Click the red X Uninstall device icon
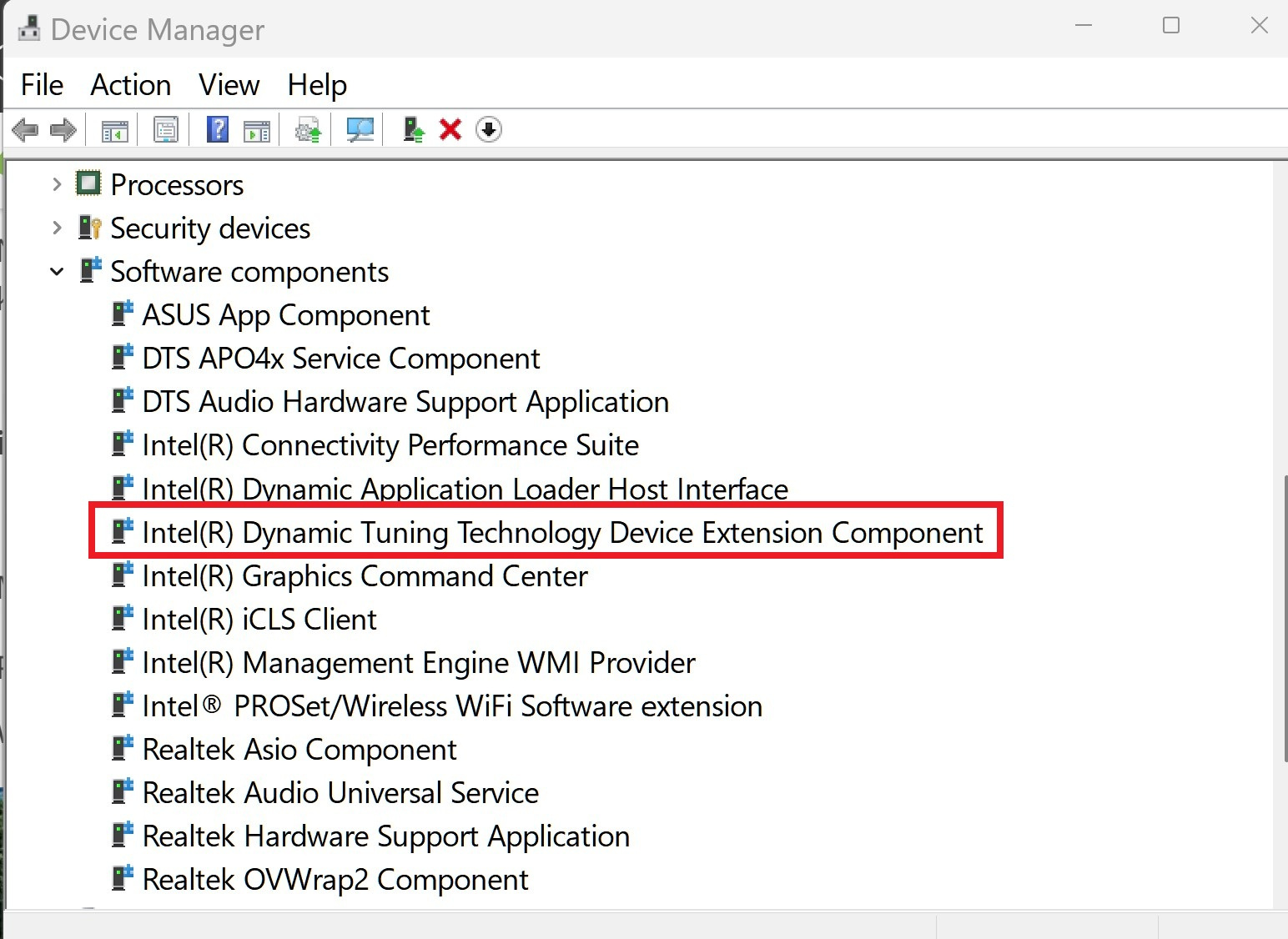Image resolution: width=1288 pixels, height=939 pixels. point(450,129)
